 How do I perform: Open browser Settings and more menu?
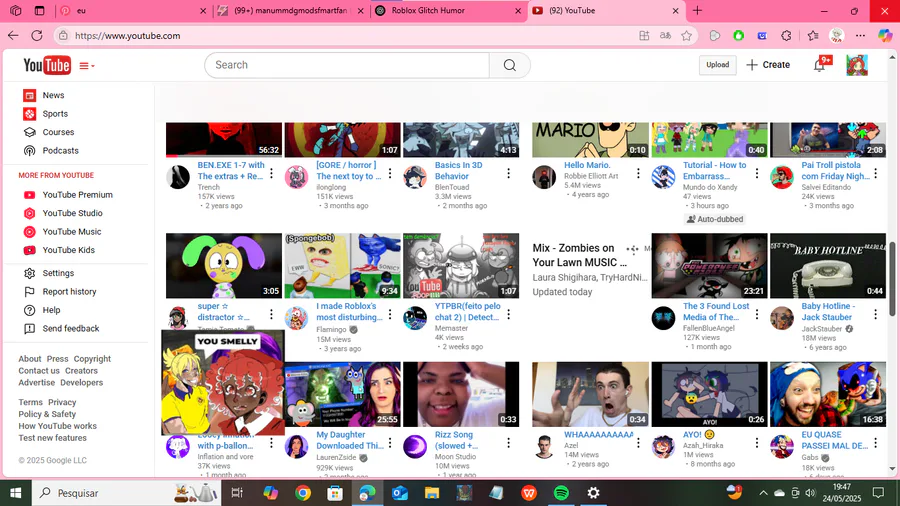click(860, 36)
